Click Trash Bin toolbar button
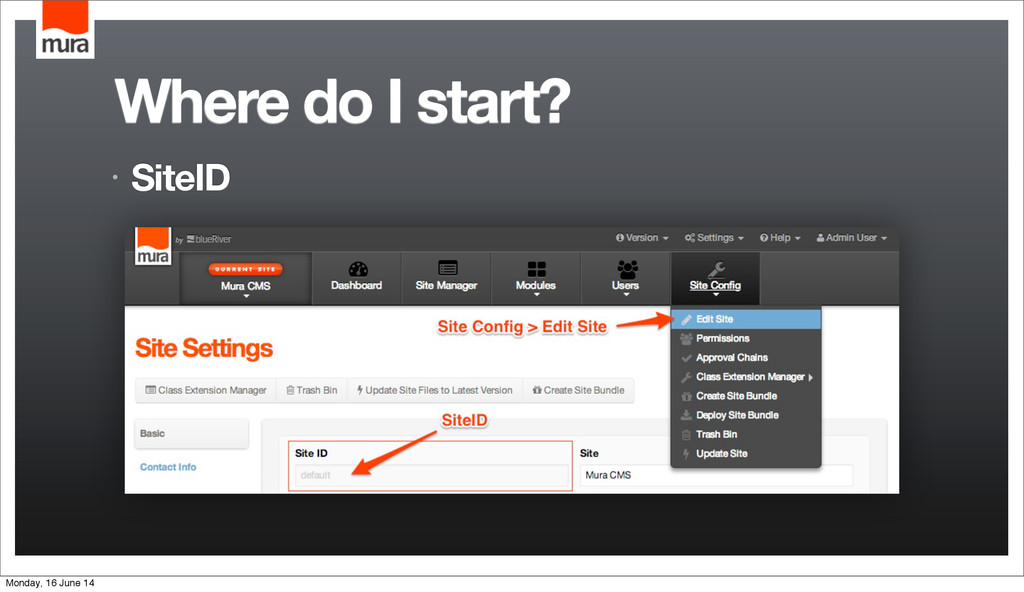 tap(312, 390)
